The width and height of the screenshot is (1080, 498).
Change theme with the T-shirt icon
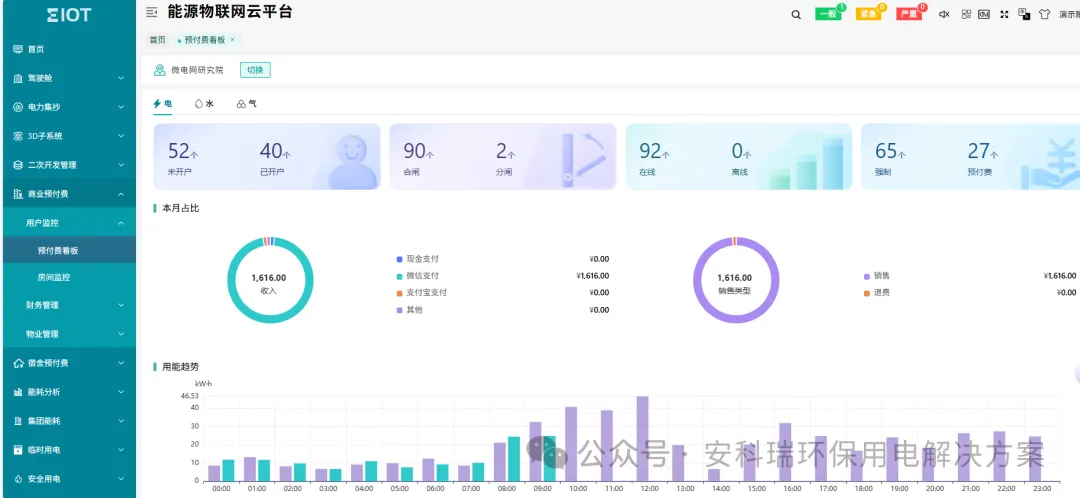(x=1045, y=14)
